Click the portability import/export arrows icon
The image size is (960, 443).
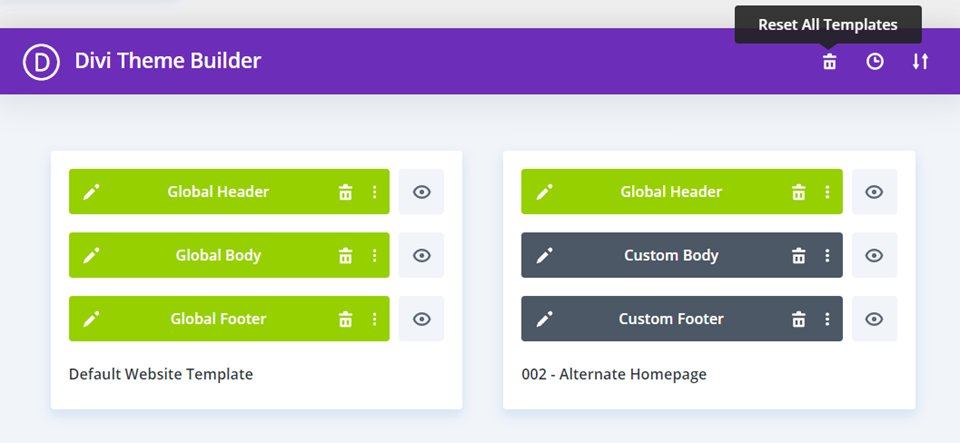click(x=920, y=62)
